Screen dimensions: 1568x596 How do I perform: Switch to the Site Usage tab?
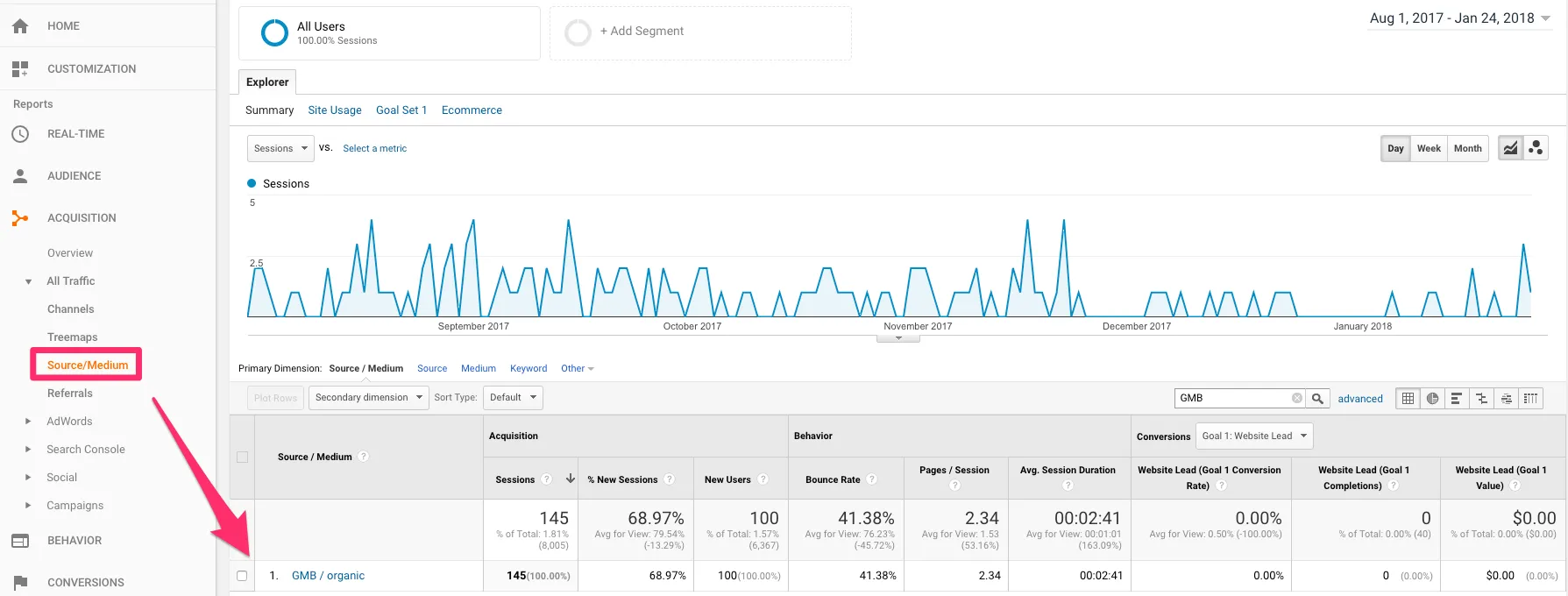coord(335,110)
